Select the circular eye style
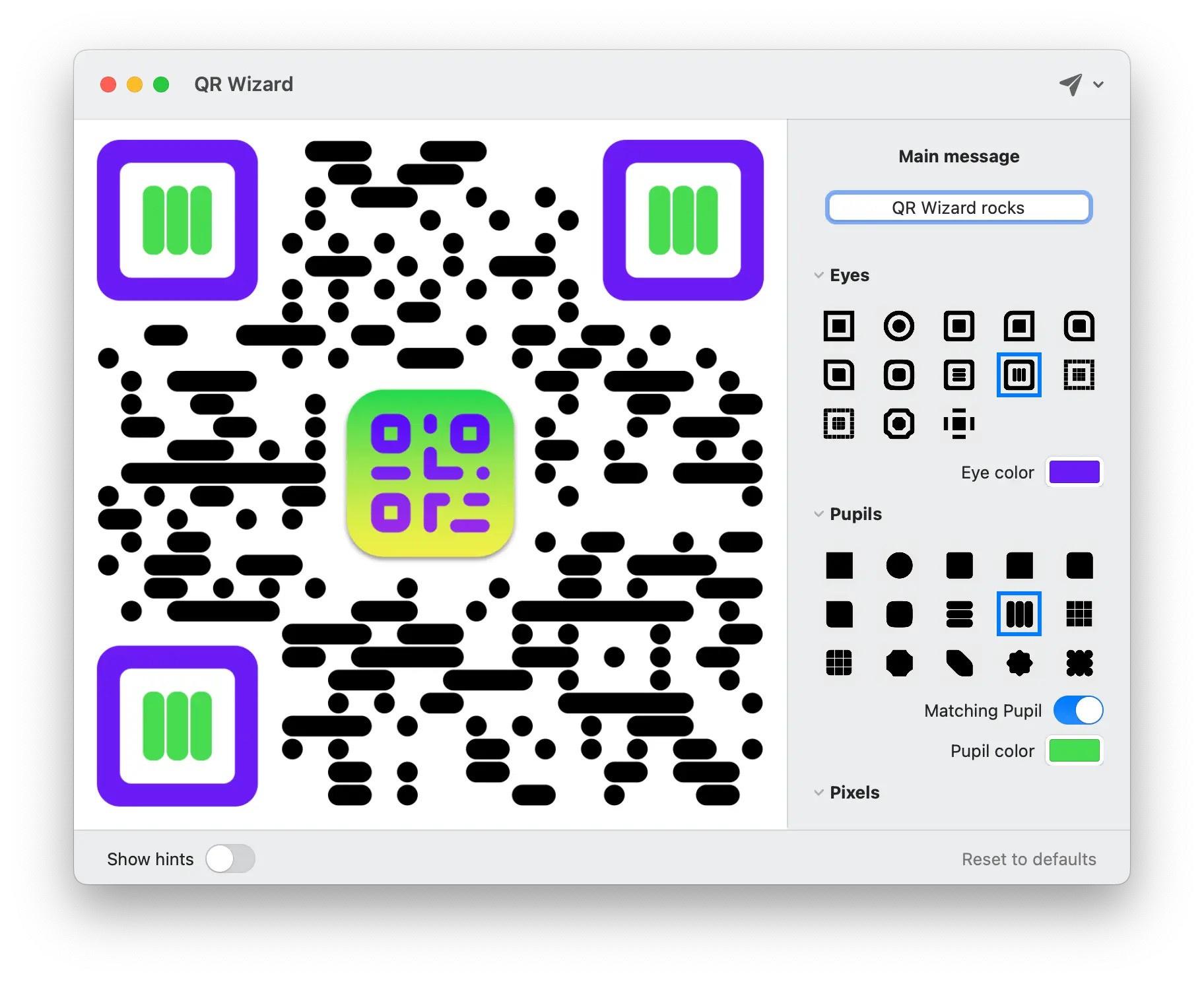The height and width of the screenshot is (982, 1204). coord(898,326)
